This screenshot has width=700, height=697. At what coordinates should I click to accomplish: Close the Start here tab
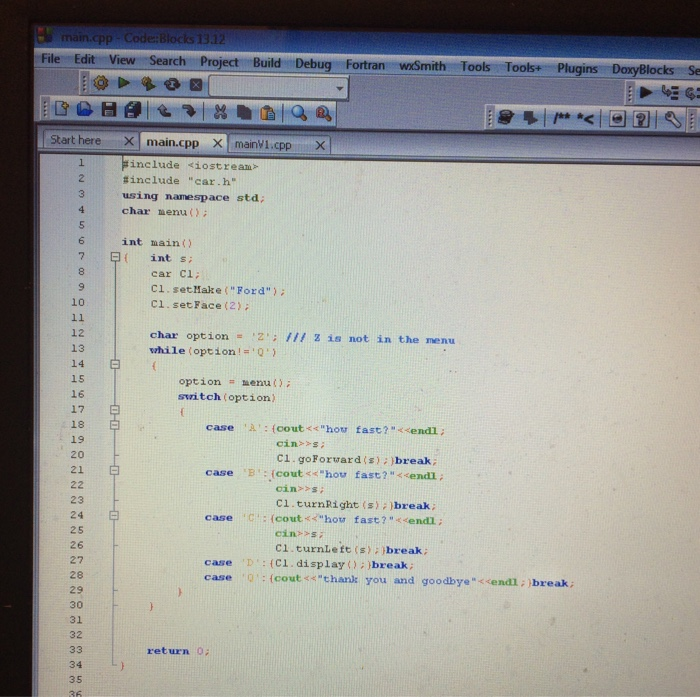pos(129,141)
